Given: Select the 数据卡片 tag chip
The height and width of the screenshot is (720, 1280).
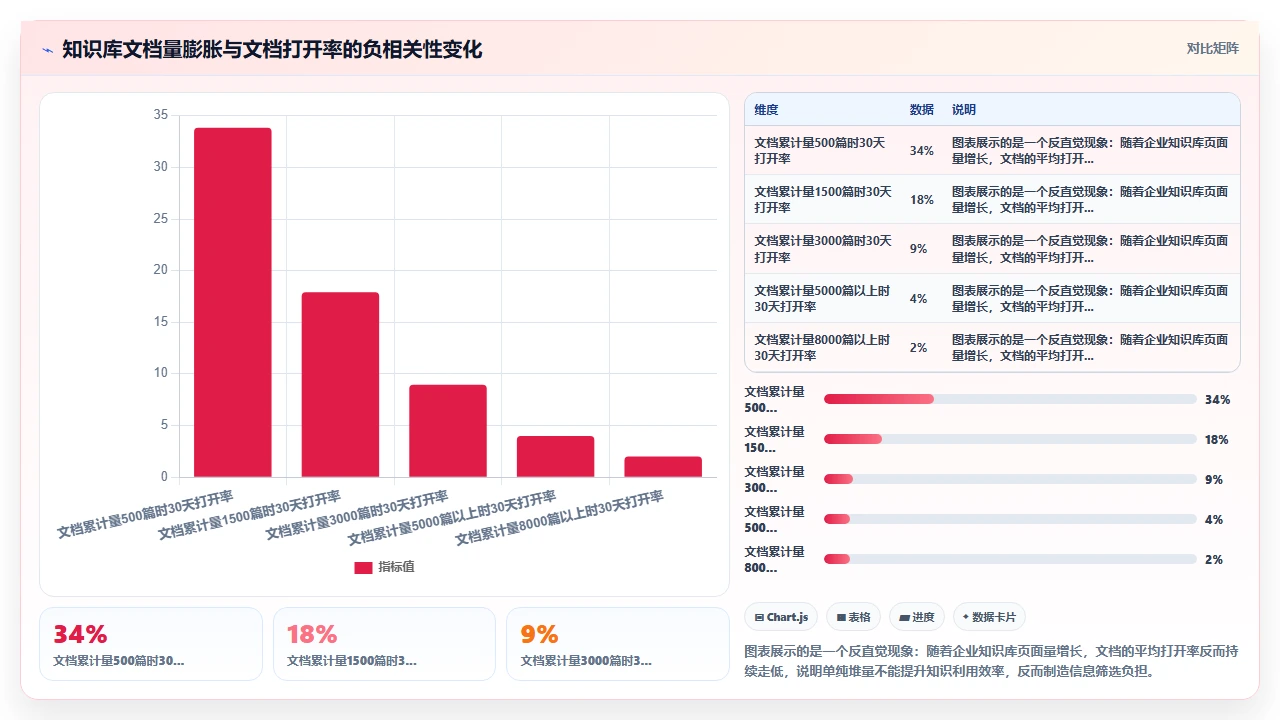Looking at the screenshot, I should point(989,617).
